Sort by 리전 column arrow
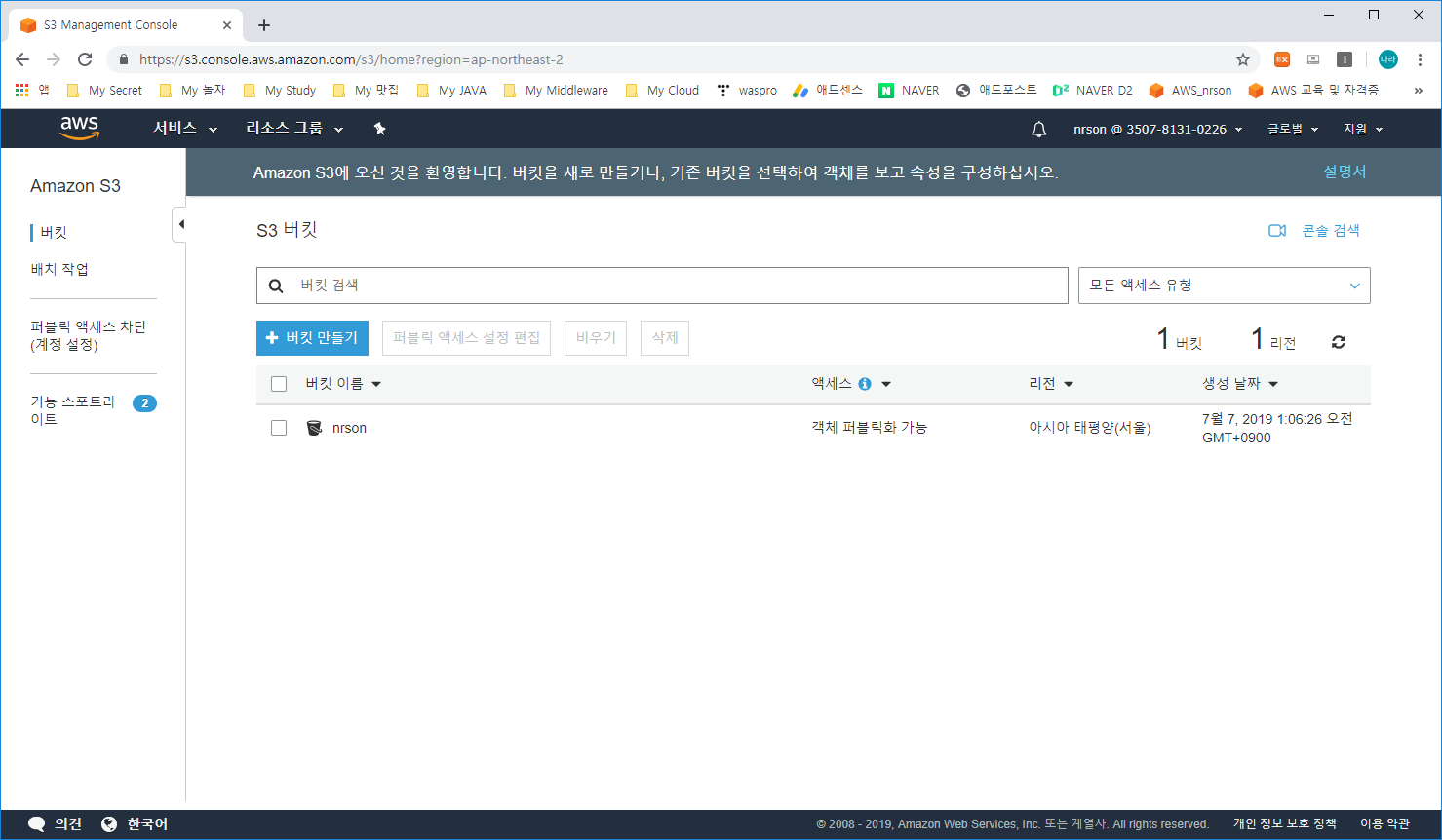The height and width of the screenshot is (840, 1442). 1069,384
